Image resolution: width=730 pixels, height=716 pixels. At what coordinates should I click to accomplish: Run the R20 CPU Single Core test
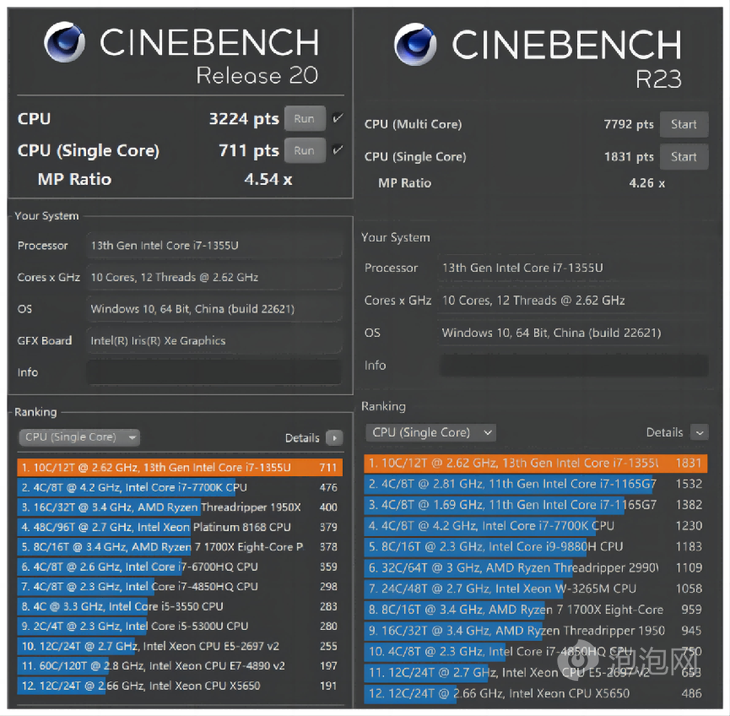[304, 150]
